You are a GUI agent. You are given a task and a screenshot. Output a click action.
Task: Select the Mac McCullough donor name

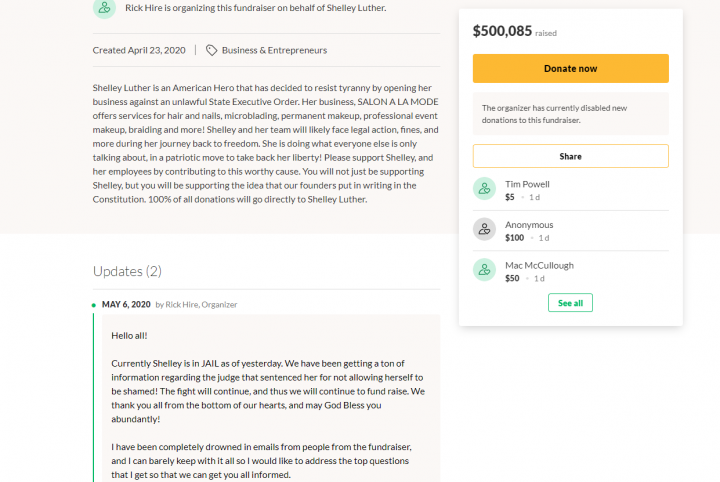tap(539, 265)
